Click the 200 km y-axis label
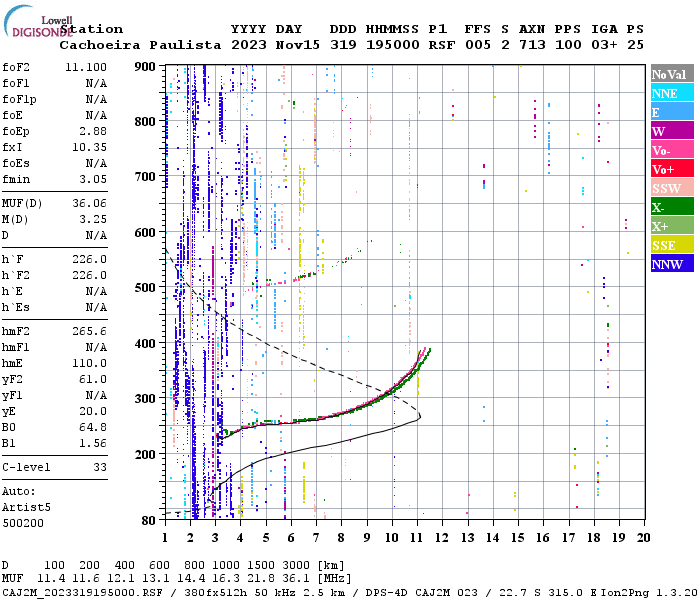700x600 pixels. (145, 454)
